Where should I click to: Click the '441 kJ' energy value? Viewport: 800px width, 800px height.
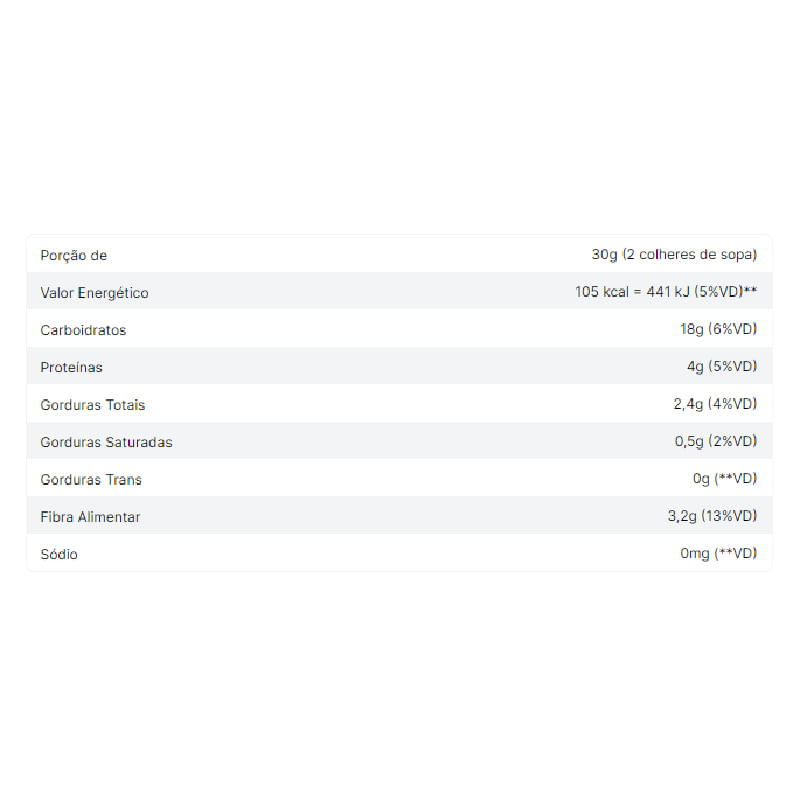(665, 293)
